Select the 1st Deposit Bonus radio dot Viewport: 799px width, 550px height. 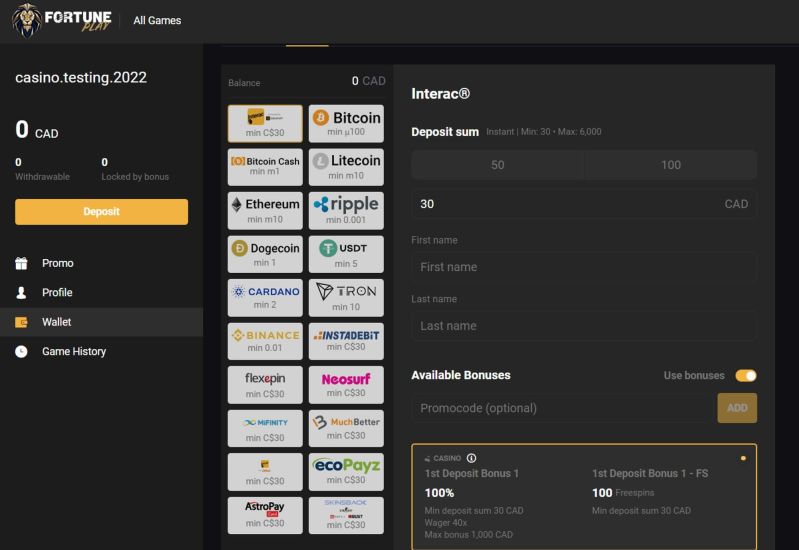[x=743, y=458]
